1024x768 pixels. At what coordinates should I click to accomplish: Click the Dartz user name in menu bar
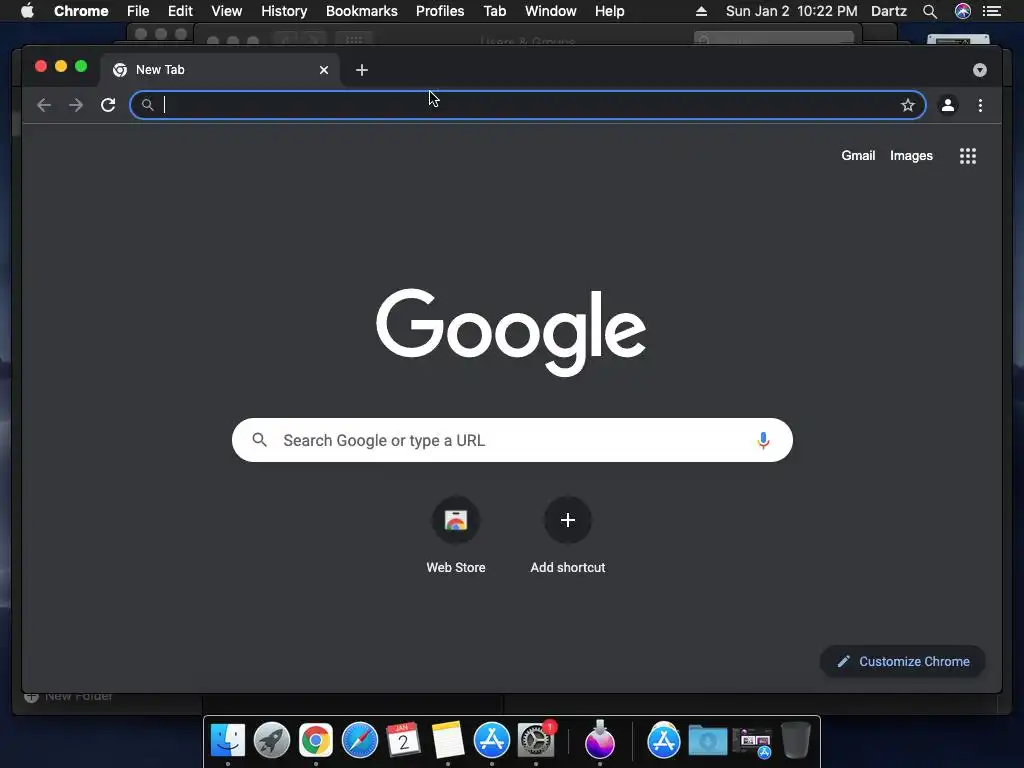889,11
